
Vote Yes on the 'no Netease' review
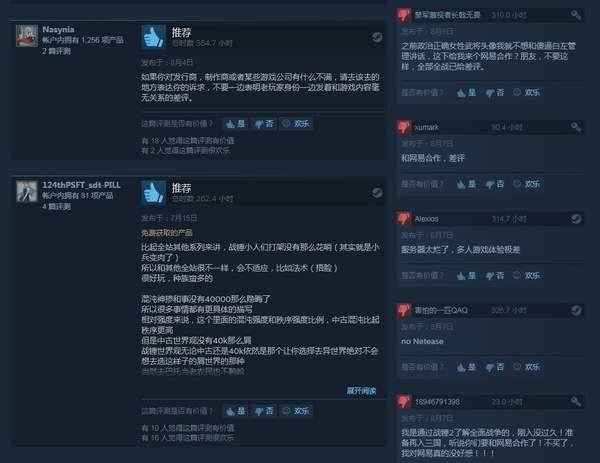coord(466,367)
